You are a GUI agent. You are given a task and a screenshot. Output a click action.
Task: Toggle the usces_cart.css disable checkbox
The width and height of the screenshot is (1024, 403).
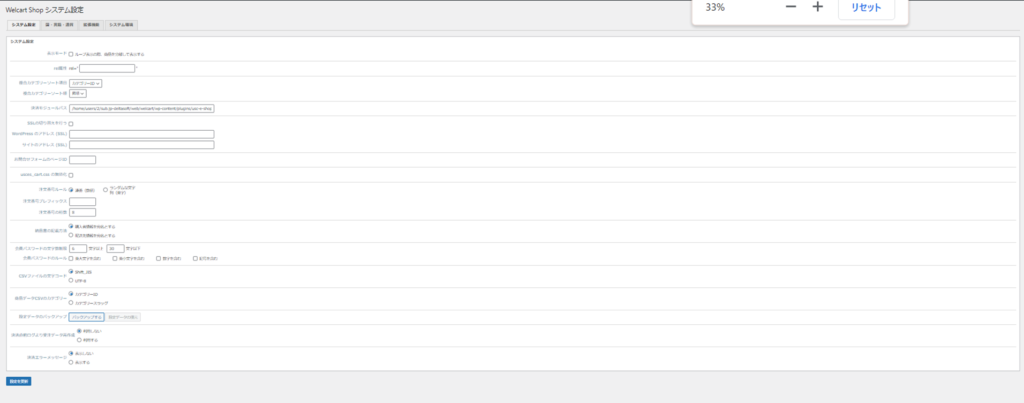[71, 175]
